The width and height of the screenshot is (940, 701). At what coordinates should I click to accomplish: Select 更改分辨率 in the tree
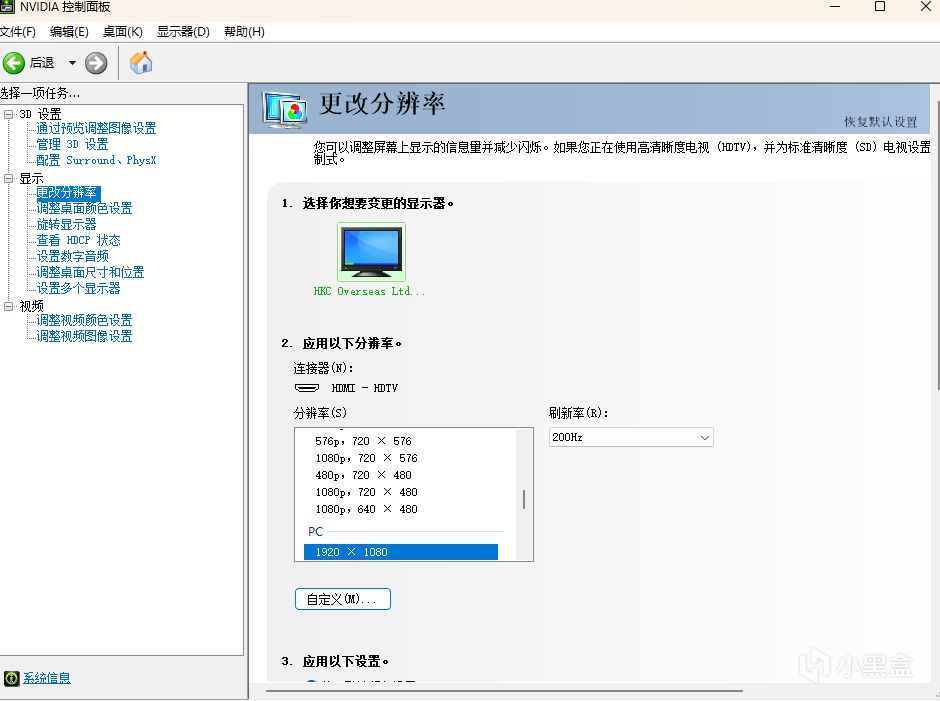pos(68,192)
